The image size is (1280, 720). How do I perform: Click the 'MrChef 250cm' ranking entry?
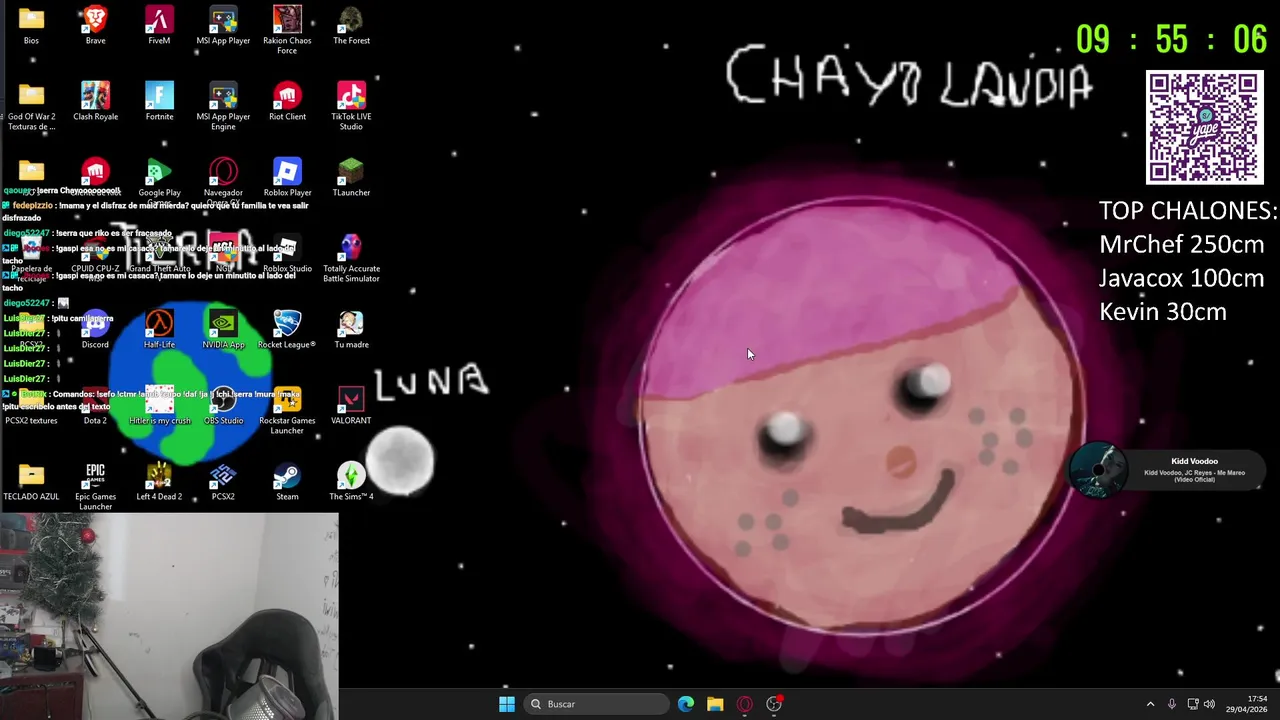click(1181, 245)
